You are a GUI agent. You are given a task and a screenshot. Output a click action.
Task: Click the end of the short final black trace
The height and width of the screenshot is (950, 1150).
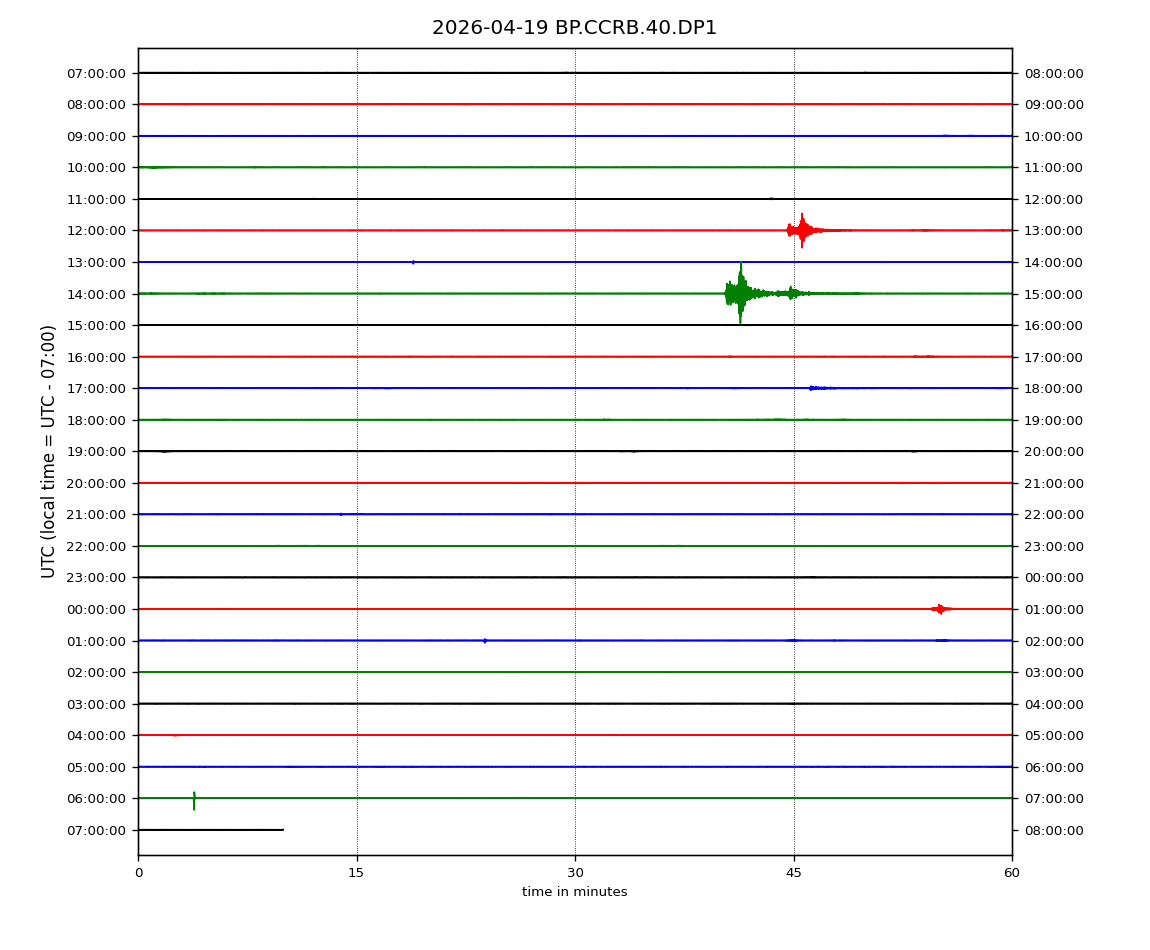pos(282,830)
